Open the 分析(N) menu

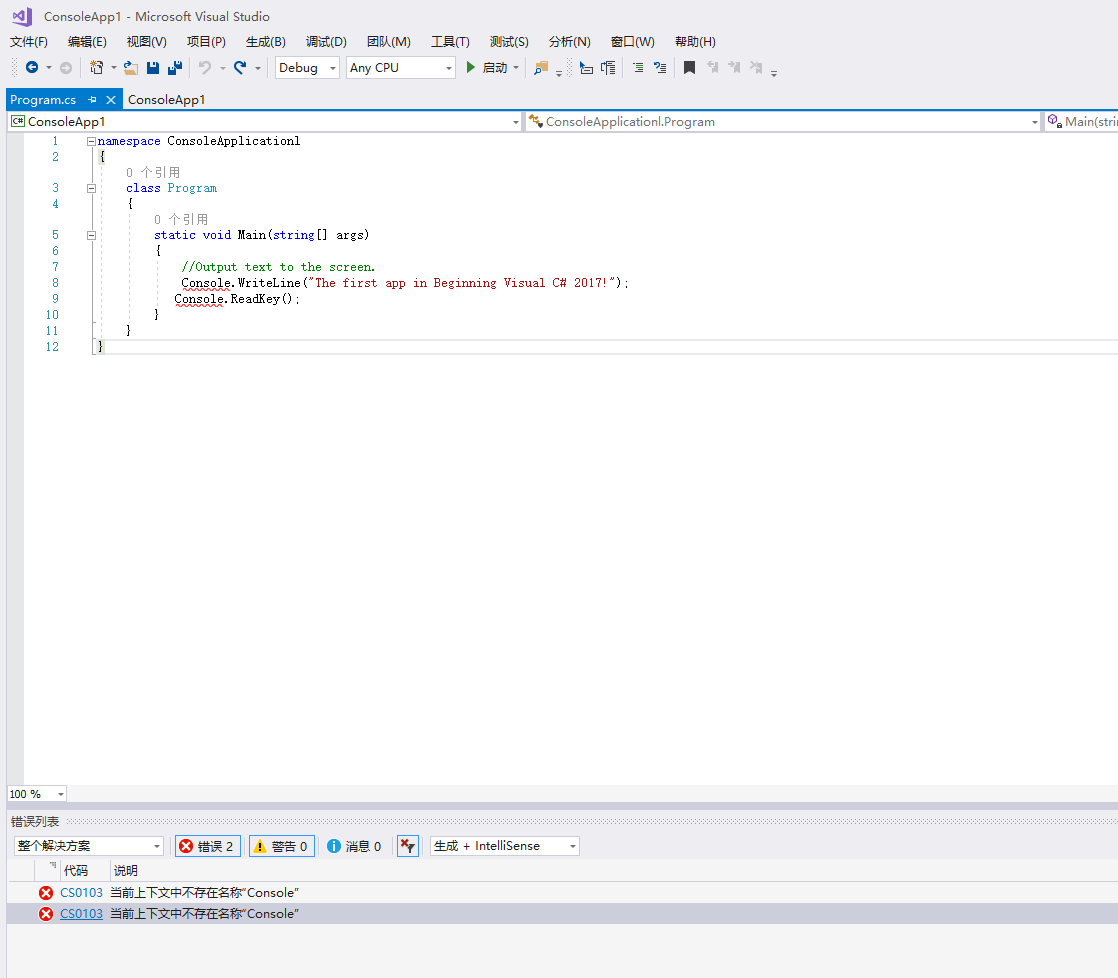pyautogui.click(x=570, y=42)
